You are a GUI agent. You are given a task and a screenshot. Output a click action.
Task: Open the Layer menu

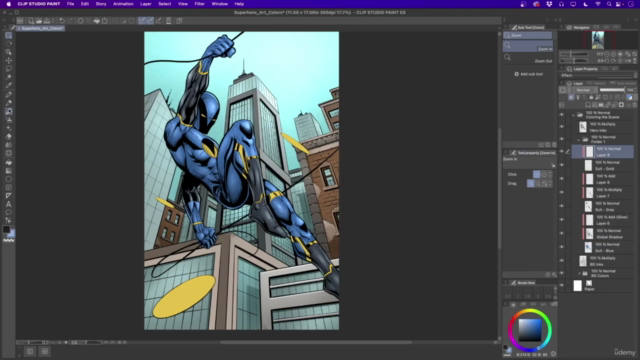[146, 4]
